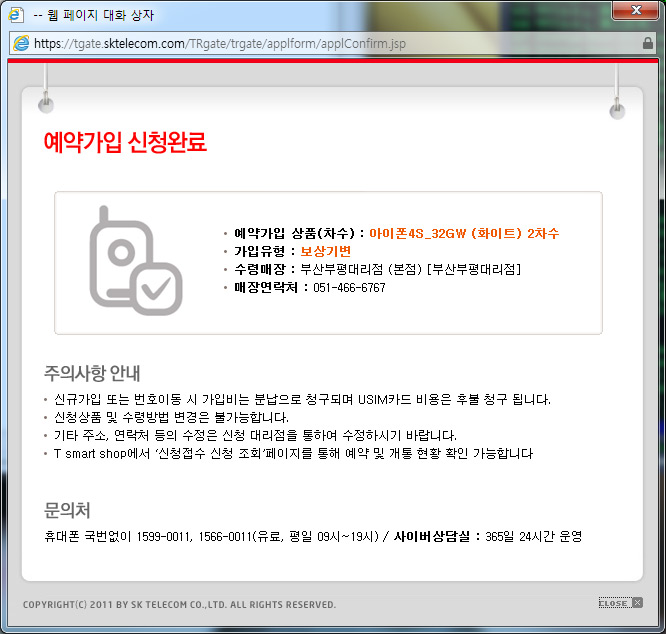Click the IE page icon beside the URL
The height and width of the screenshot is (634, 666).
pyautogui.click(x=21, y=43)
